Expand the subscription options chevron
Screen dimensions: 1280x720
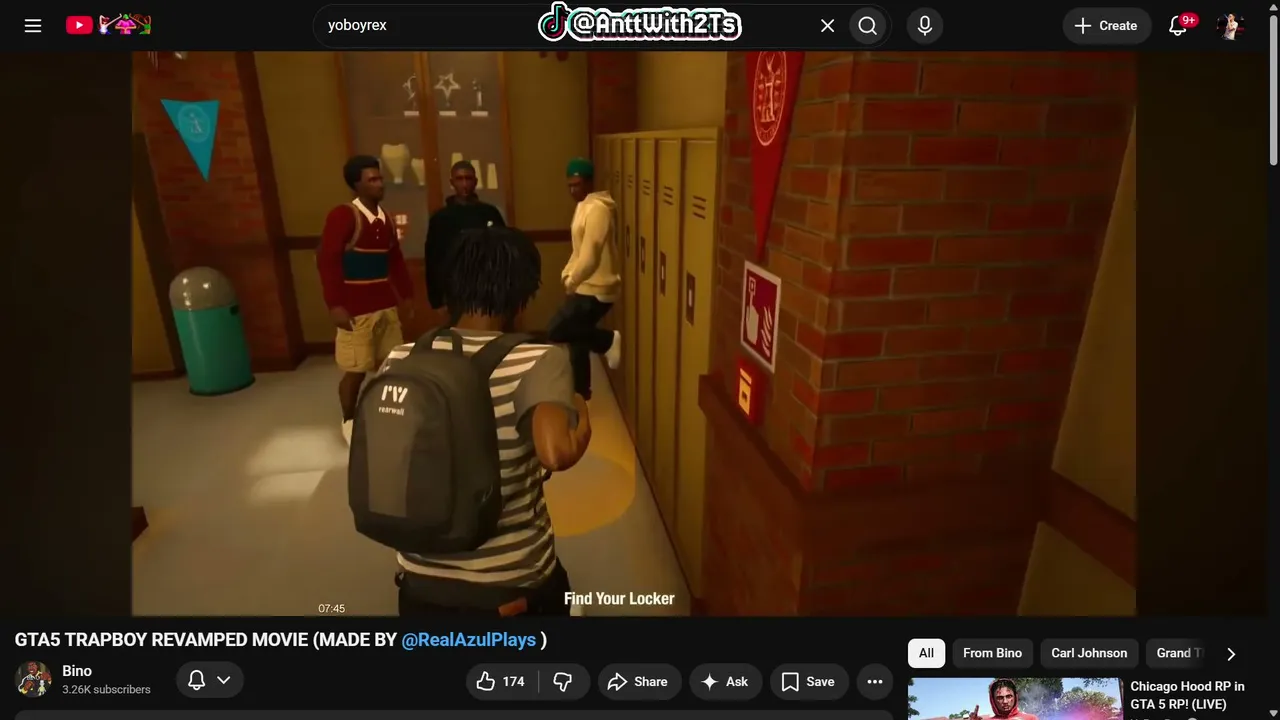[224, 680]
